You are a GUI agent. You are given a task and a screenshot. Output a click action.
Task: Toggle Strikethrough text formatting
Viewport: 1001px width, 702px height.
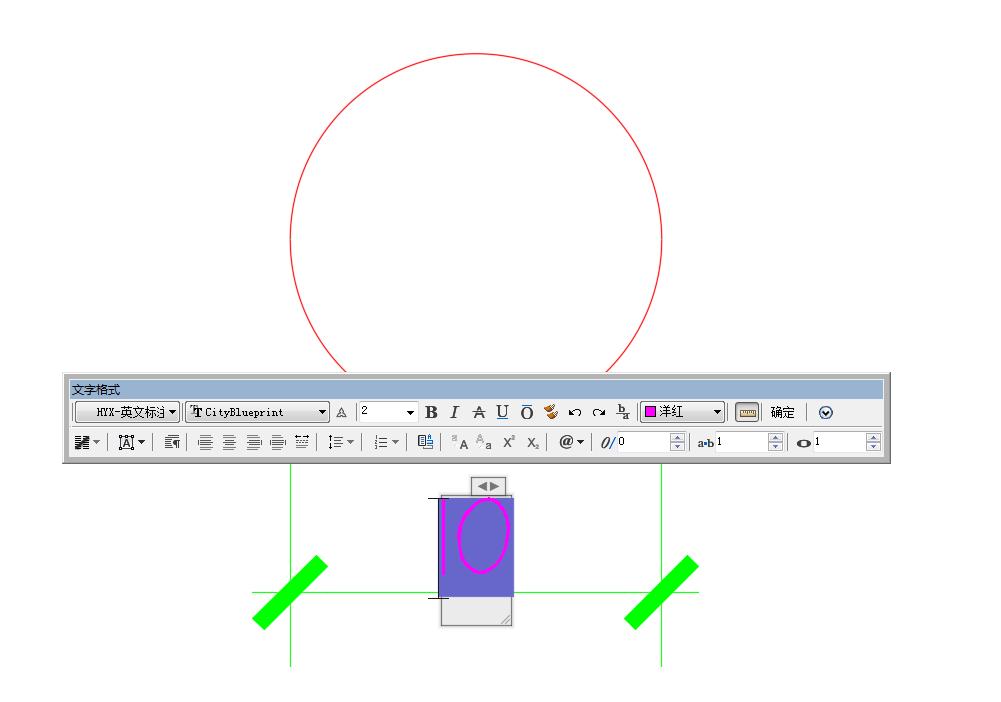click(x=478, y=412)
